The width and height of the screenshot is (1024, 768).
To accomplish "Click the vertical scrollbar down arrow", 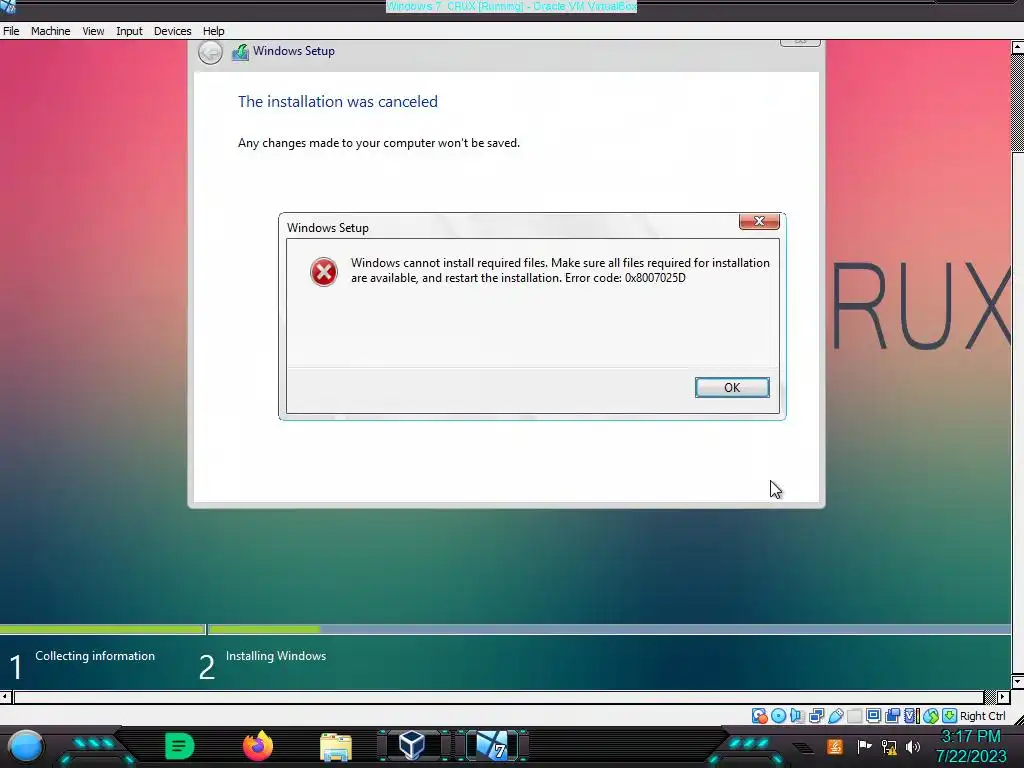I will (1017, 682).
